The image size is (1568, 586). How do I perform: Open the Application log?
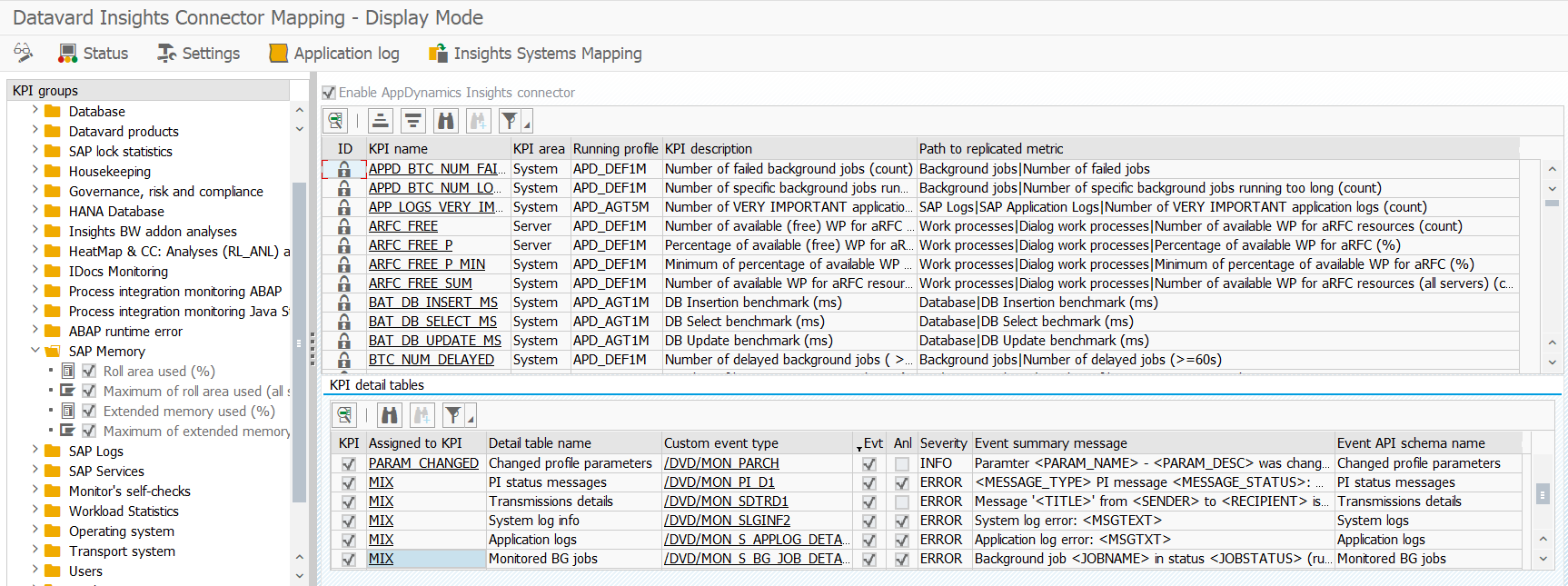coord(334,54)
